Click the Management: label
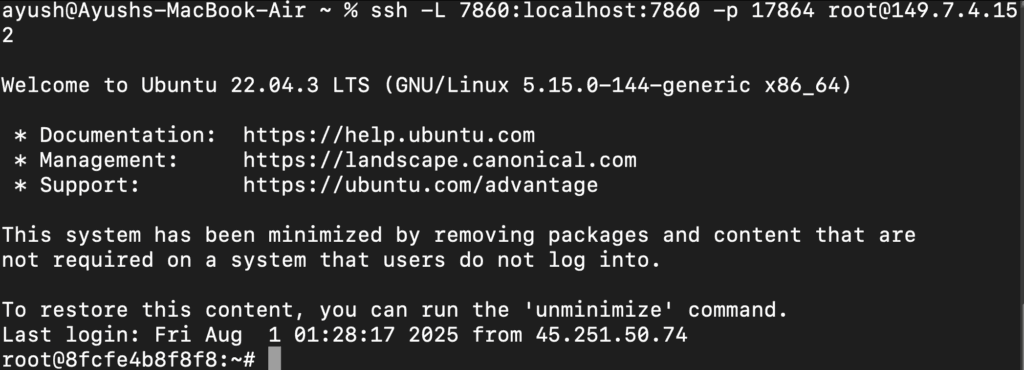The width and height of the screenshot is (1024, 370). coord(108,160)
